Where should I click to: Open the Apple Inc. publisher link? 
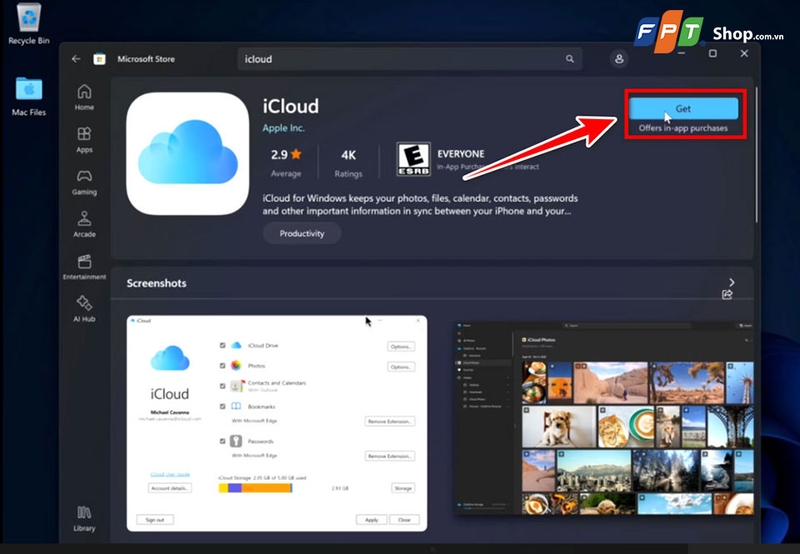point(283,128)
